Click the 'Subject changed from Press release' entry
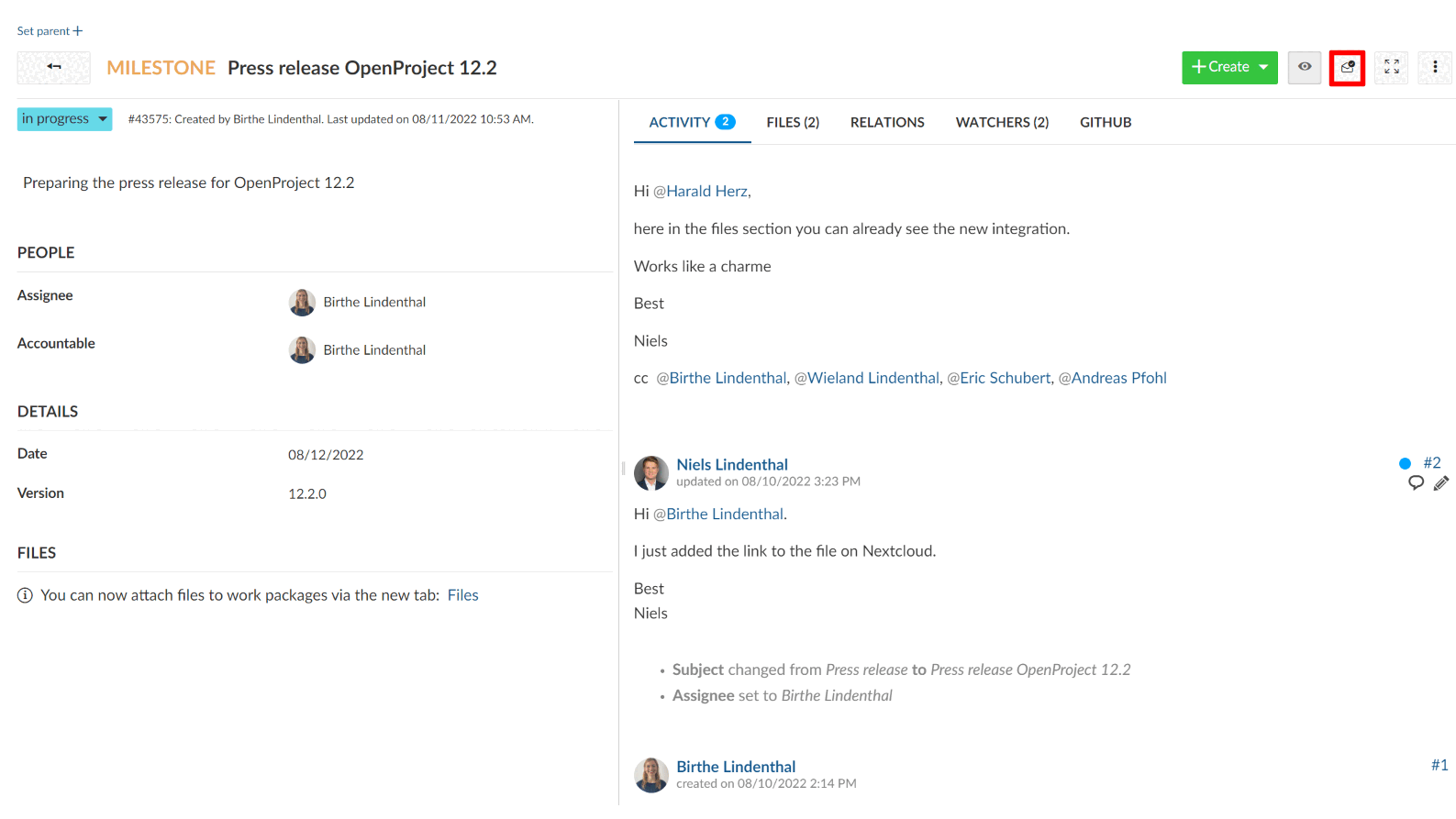 click(901, 670)
